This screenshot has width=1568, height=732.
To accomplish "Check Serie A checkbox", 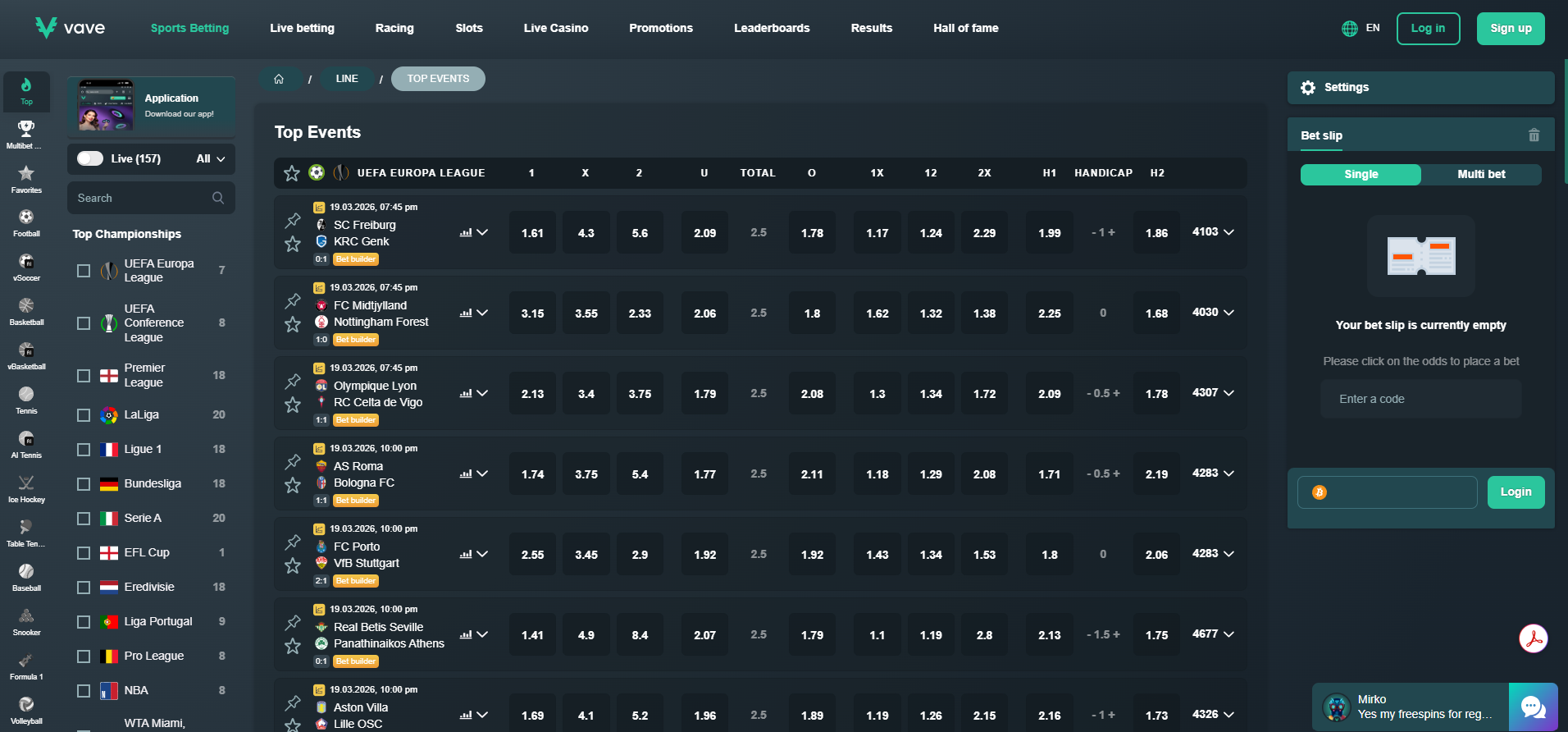I will 84,519.
